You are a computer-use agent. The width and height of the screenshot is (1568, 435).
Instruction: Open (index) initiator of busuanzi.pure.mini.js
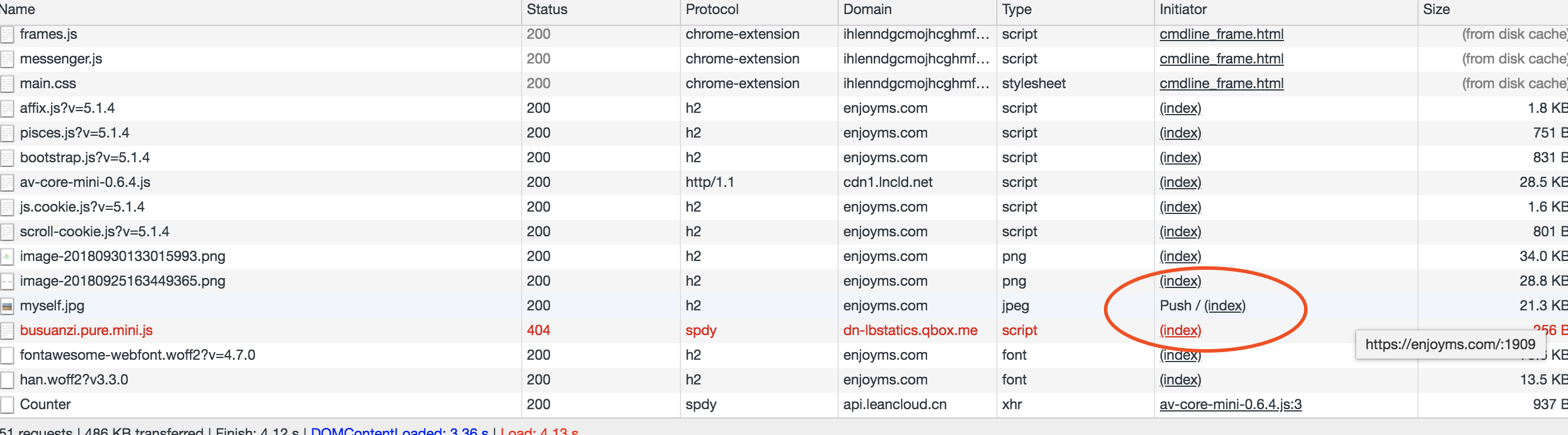pos(1180,330)
